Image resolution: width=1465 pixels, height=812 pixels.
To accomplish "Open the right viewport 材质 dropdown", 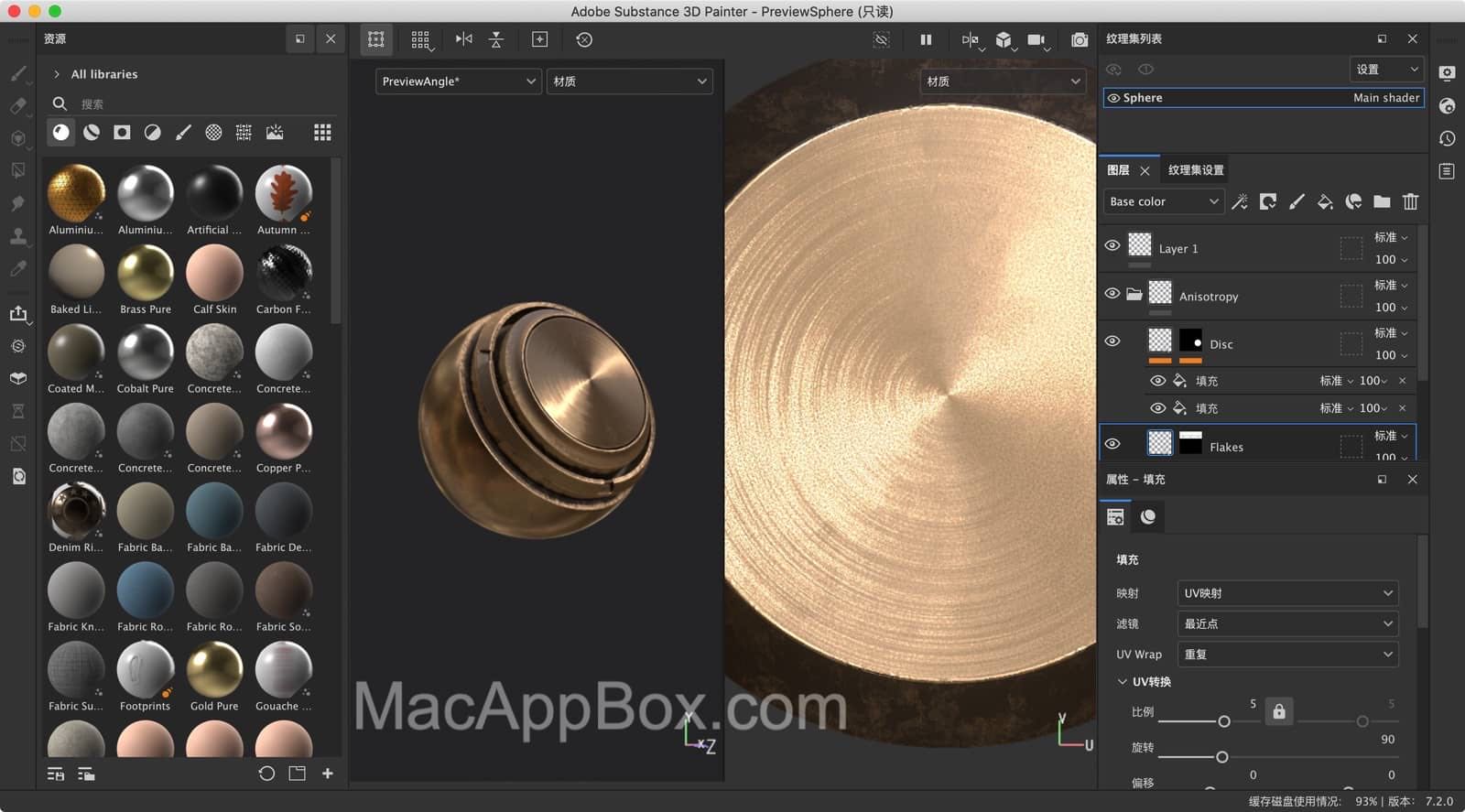I will click(x=1003, y=81).
